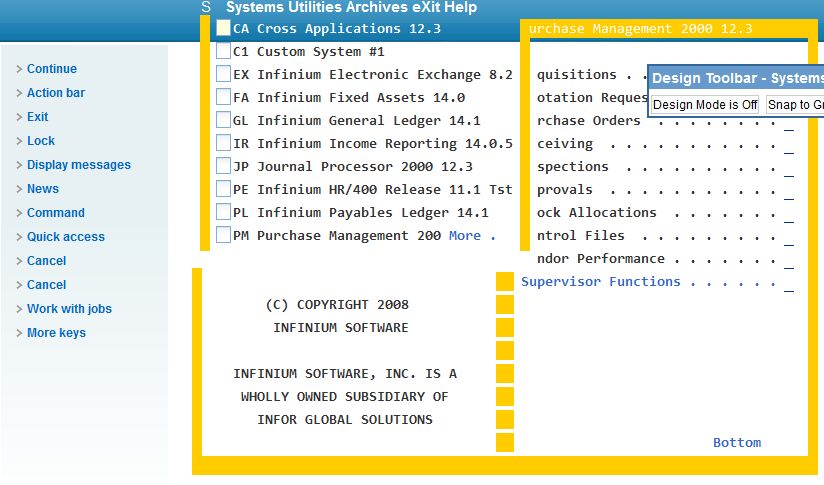Toggle the Design Mode is Off button
Viewport: 824px width, 485px height.
tap(705, 105)
